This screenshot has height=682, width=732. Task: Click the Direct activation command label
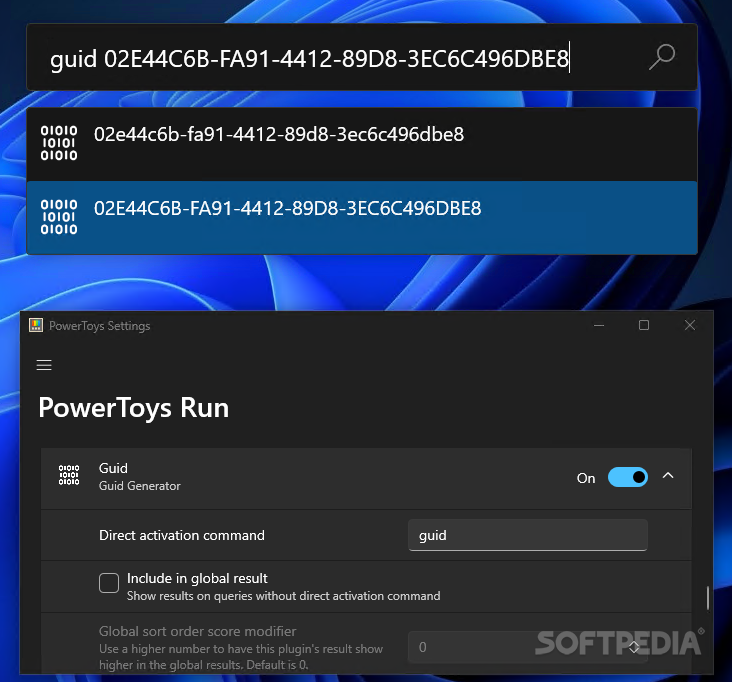point(182,535)
